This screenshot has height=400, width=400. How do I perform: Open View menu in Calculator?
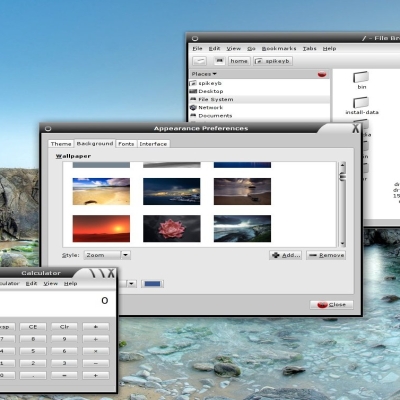click(51, 283)
